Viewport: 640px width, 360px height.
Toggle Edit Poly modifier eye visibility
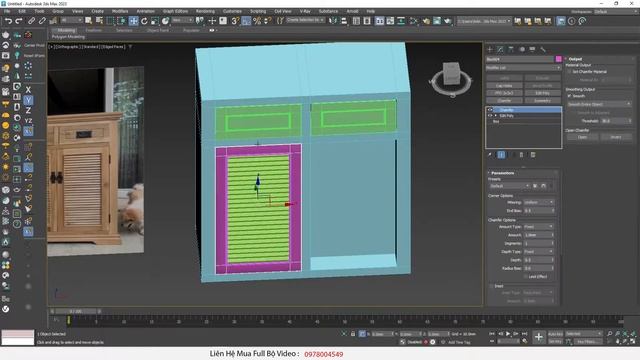tap(490, 116)
